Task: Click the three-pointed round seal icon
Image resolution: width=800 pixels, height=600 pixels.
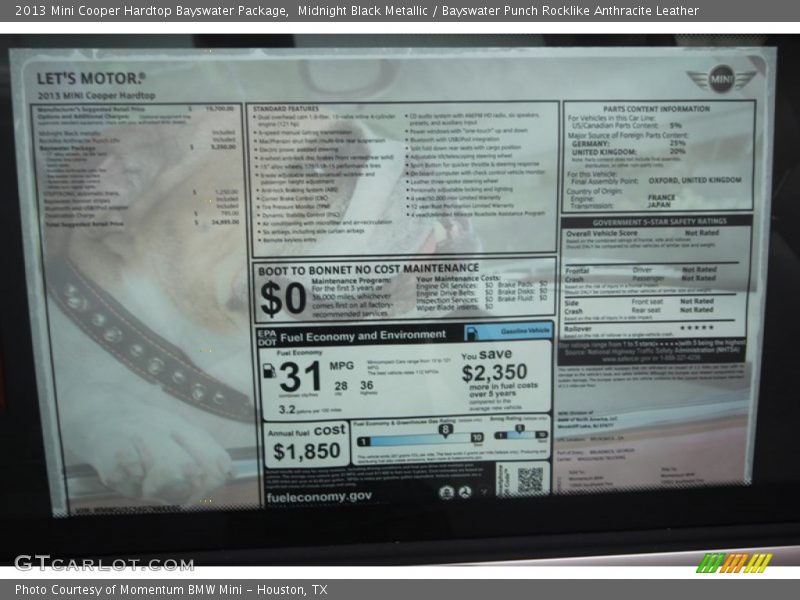Action: point(465,492)
